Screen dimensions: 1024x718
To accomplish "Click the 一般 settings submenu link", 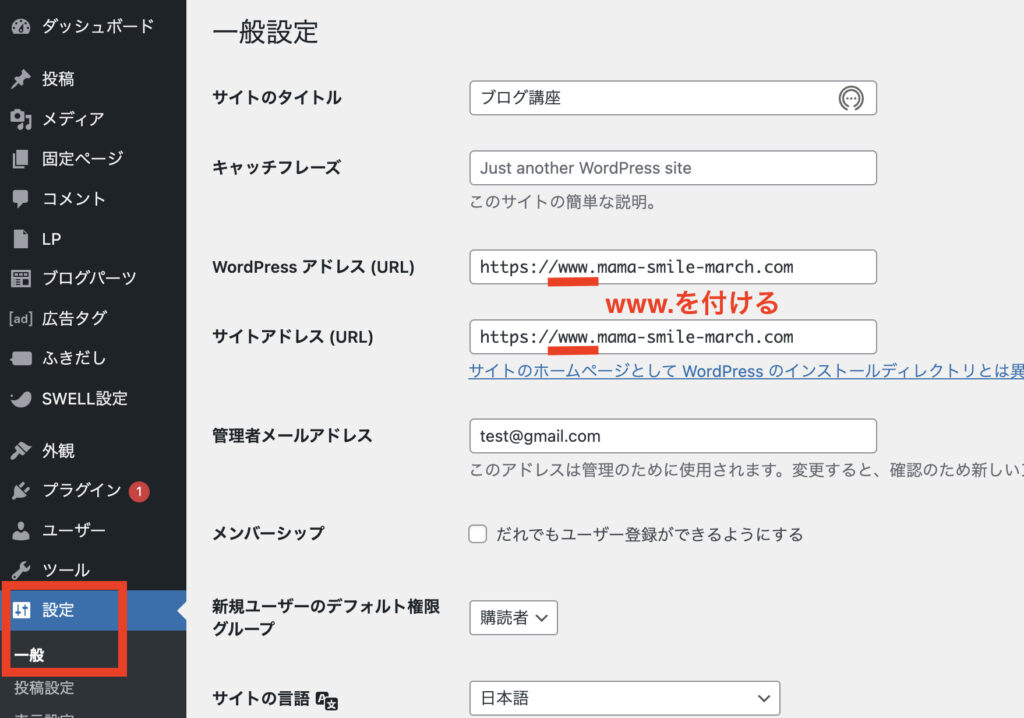I will pos(30,655).
